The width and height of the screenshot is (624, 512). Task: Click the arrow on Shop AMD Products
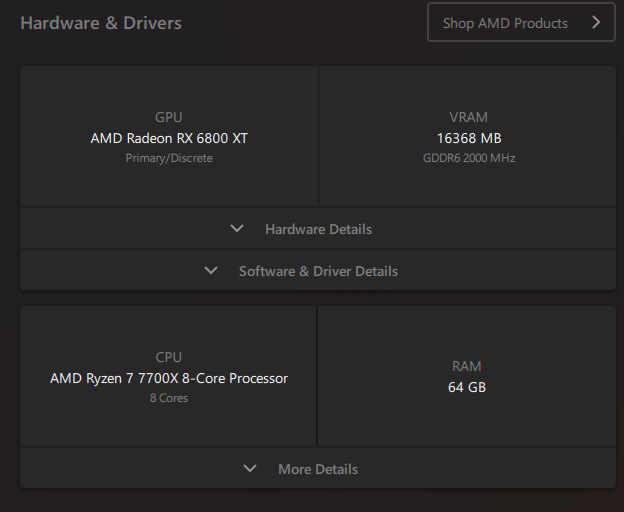pyautogui.click(x=596, y=22)
